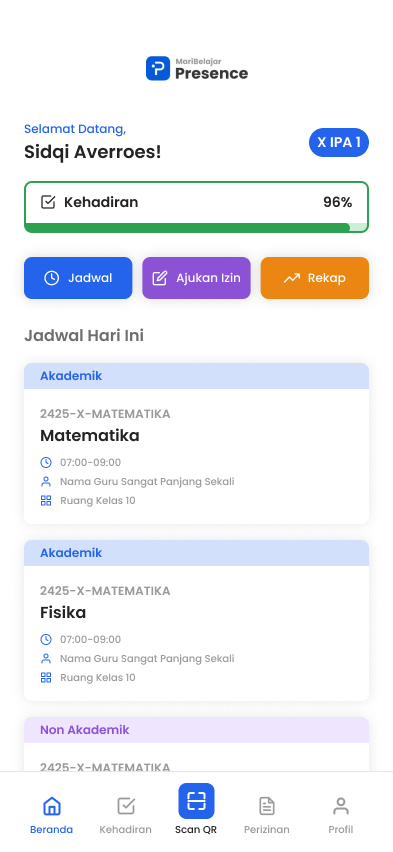393x852 pixels.
Task: Open Perizinan document icon in bottom bar
Action: (x=267, y=805)
